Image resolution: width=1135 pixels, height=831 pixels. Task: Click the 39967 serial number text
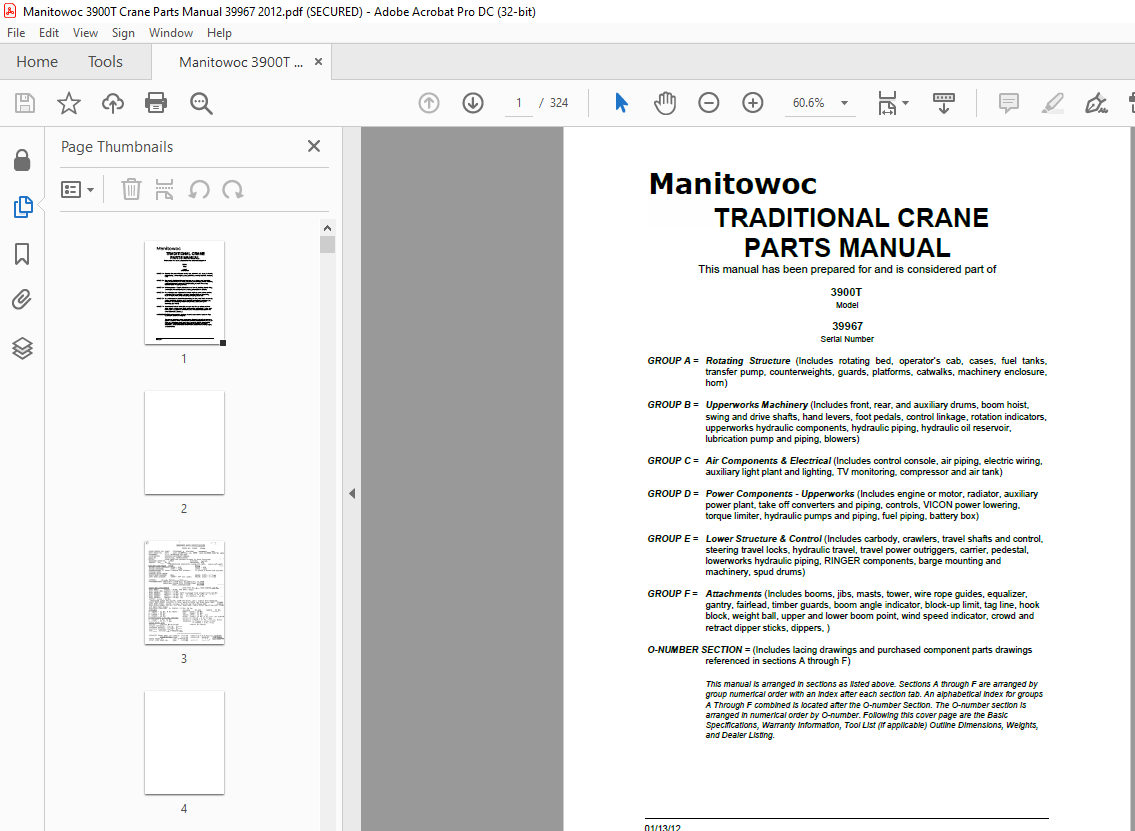tap(847, 326)
